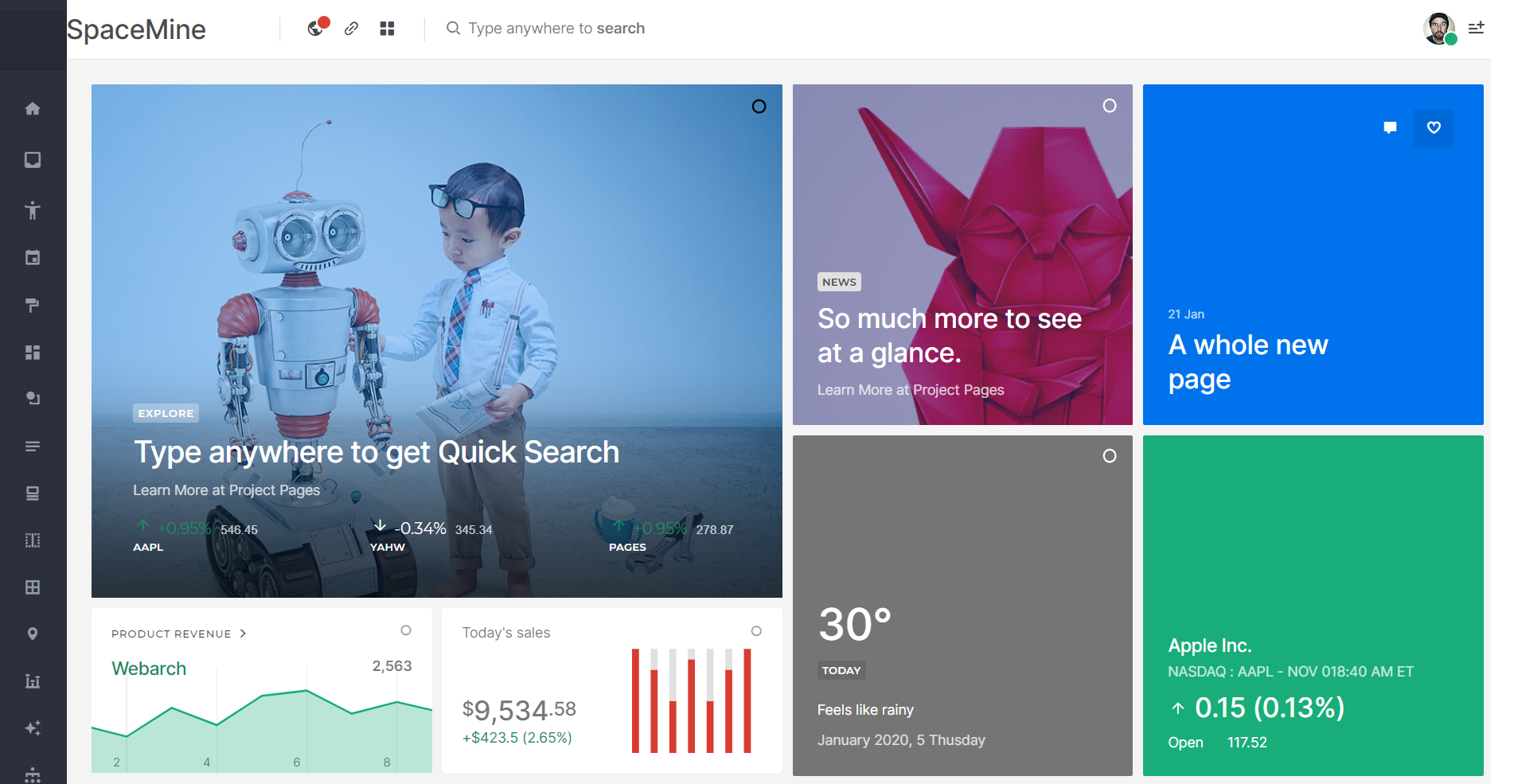The width and height of the screenshot is (1514, 784).
Task: Click the Webarch label in revenue chart
Action: coord(149,669)
